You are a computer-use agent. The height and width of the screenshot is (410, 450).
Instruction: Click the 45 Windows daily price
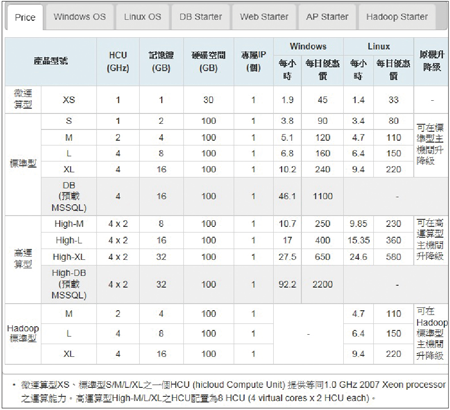coord(323,100)
